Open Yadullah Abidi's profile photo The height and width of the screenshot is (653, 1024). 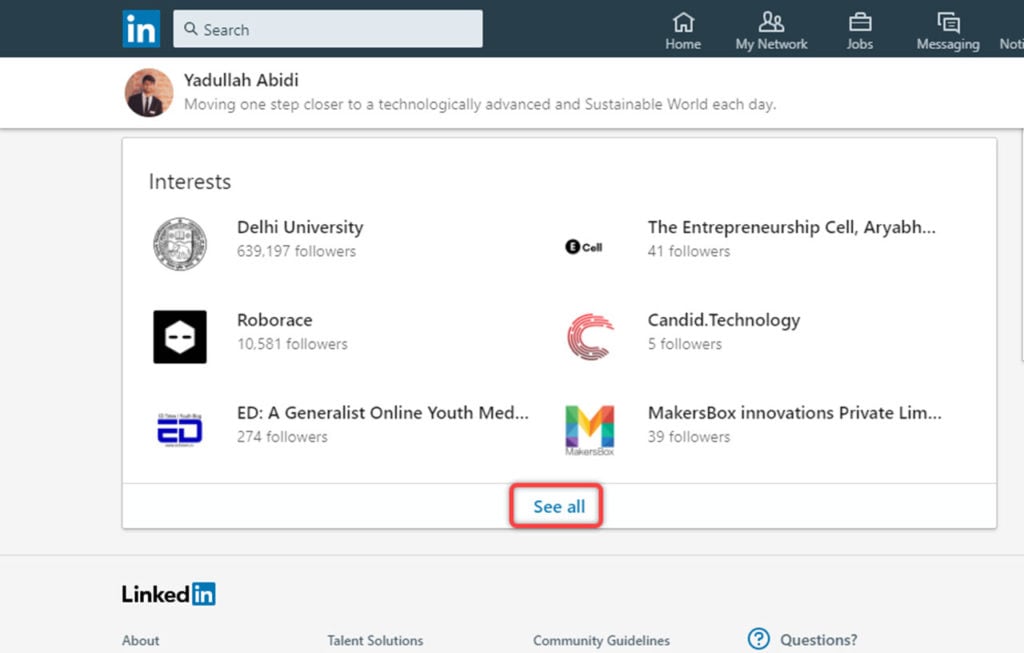149,93
